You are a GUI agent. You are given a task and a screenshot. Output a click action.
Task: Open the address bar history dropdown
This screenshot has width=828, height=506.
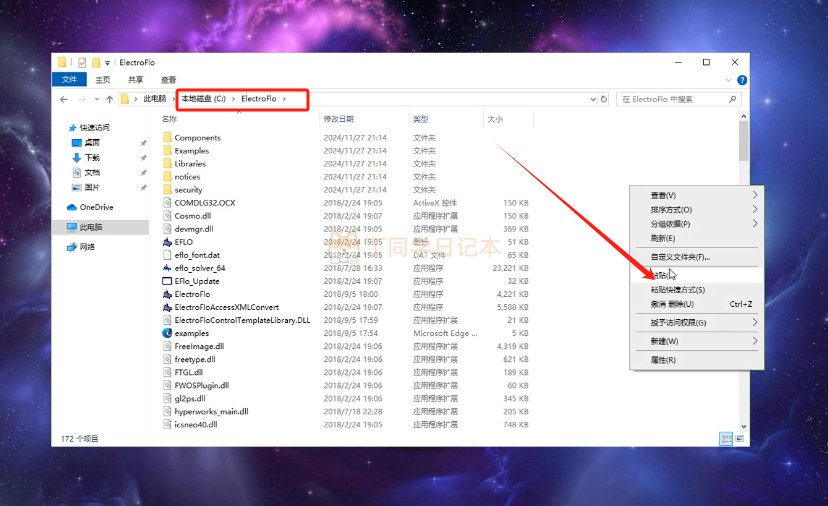tap(593, 99)
